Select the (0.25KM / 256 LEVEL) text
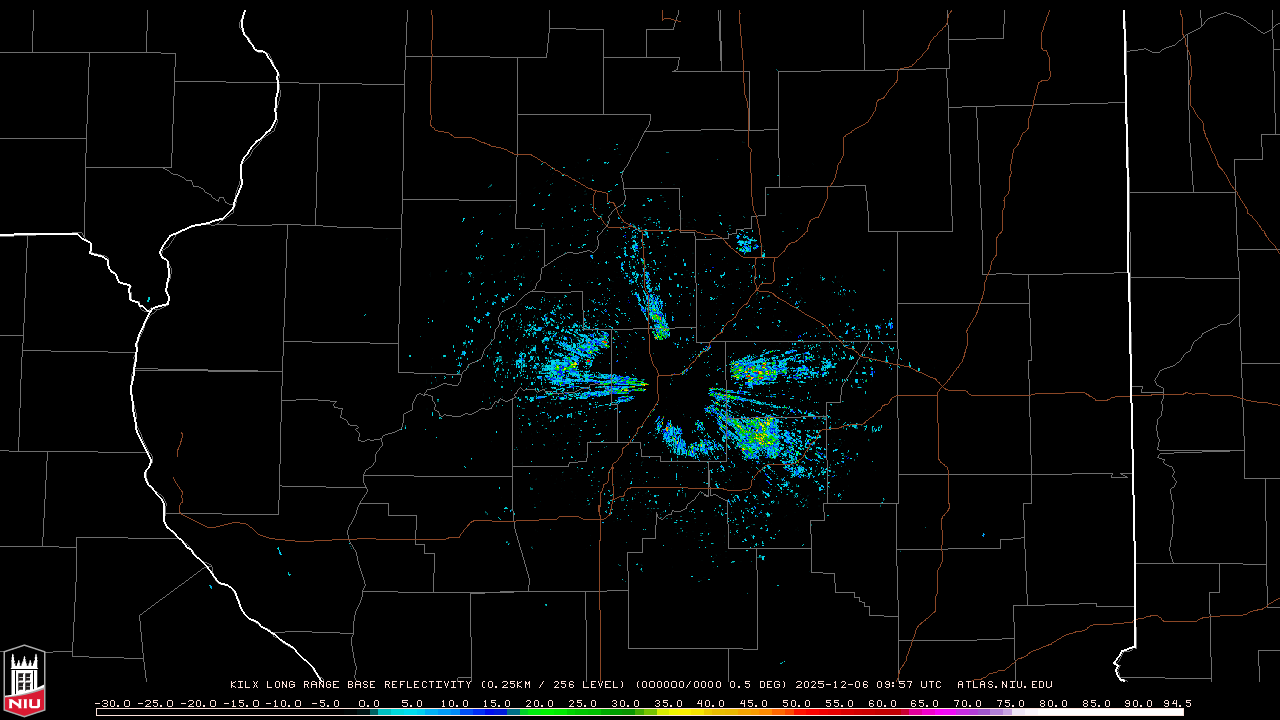Image resolution: width=1280 pixels, height=720 pixels. pyautogui.click(x=552, y=685)
